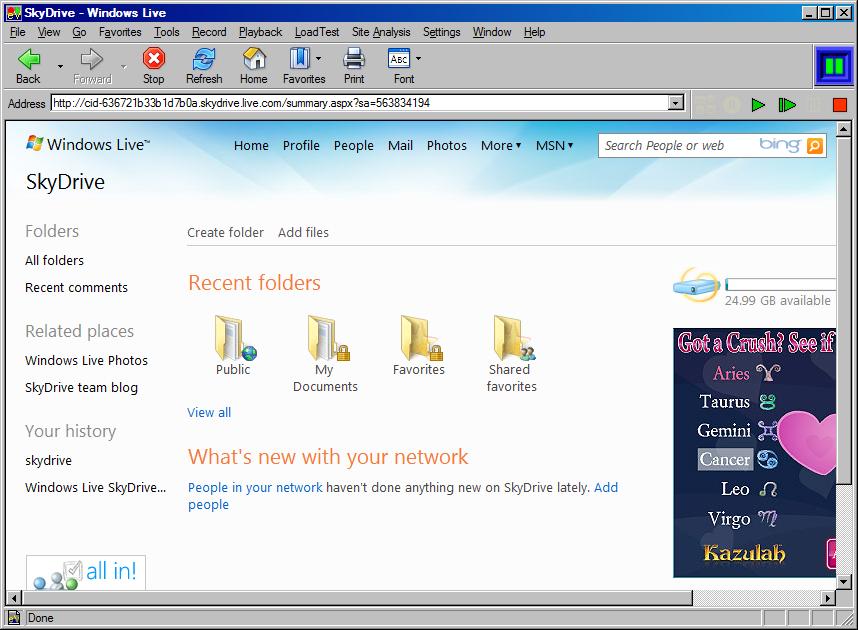Open the Settings menu
Image resolution: width=858 pixels, height=630 pixels.
click(442, 32)
